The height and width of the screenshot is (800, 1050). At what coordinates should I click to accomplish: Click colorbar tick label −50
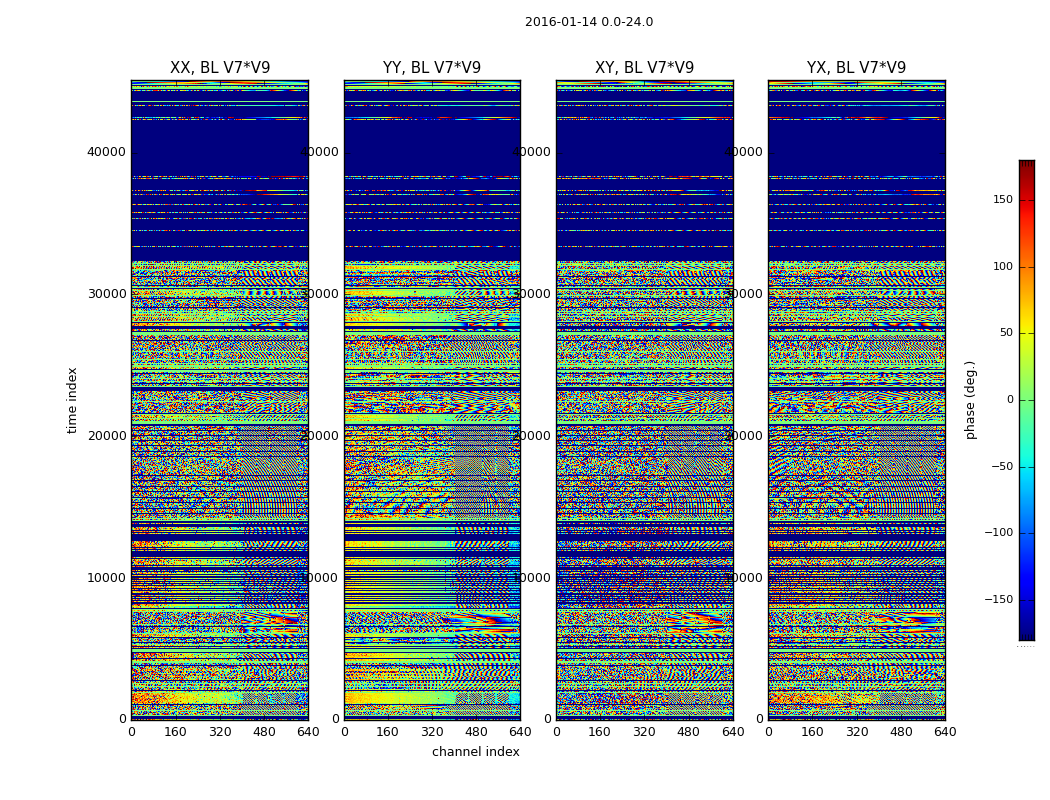(1002, 467)
